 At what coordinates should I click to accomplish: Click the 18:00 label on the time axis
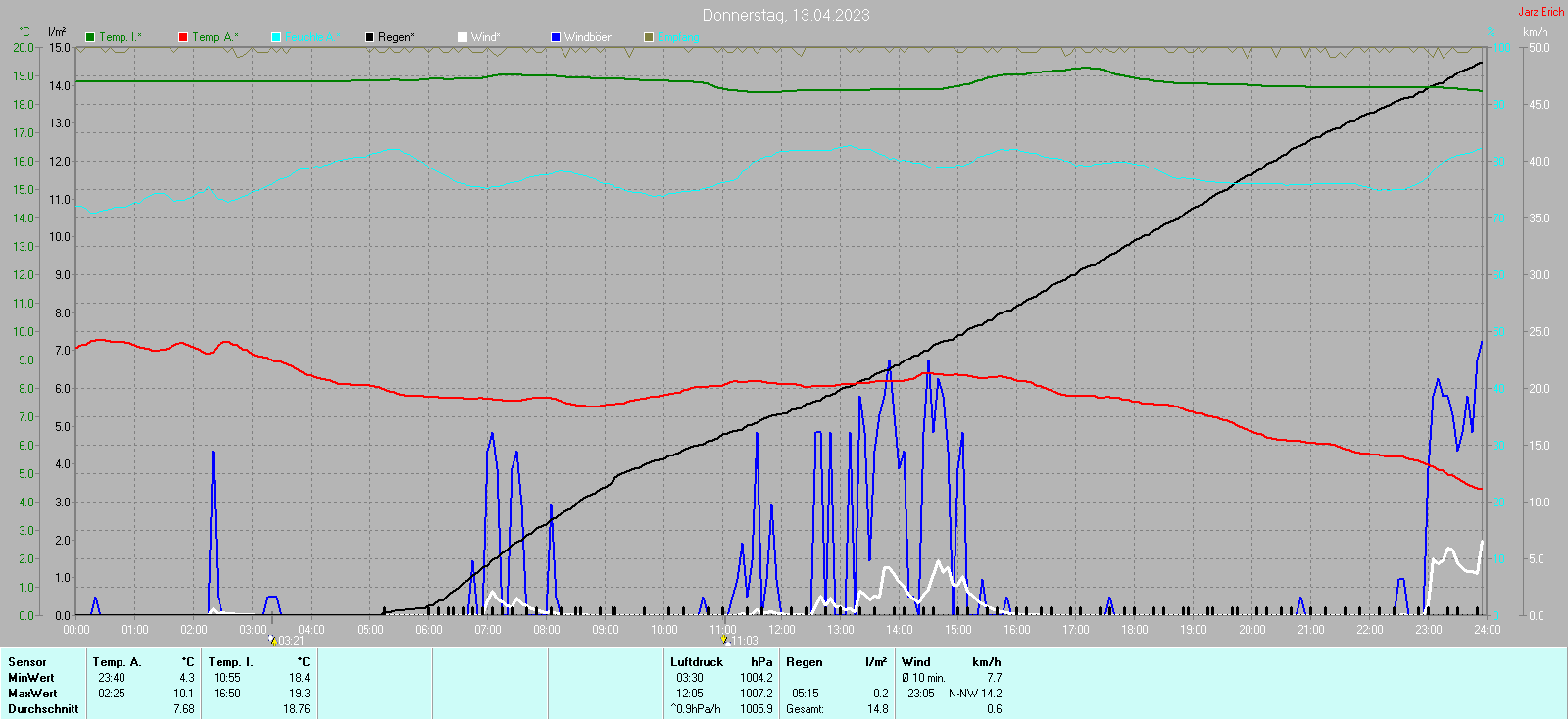1135,630
